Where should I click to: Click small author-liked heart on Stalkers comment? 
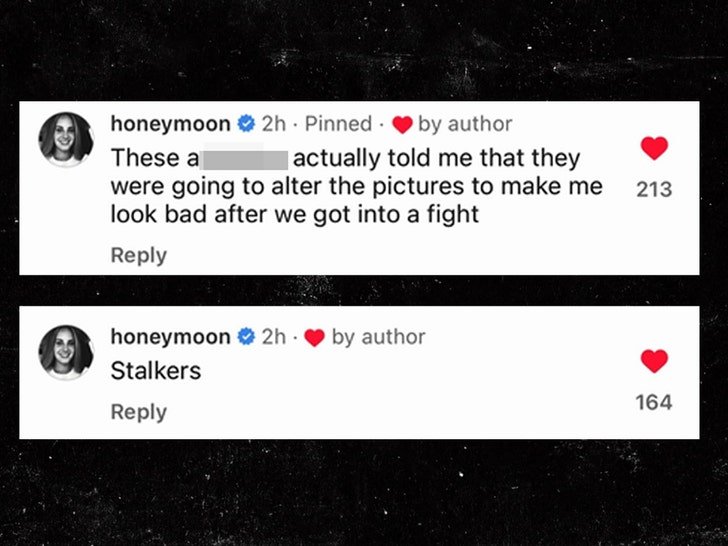[x=314, y=338]
